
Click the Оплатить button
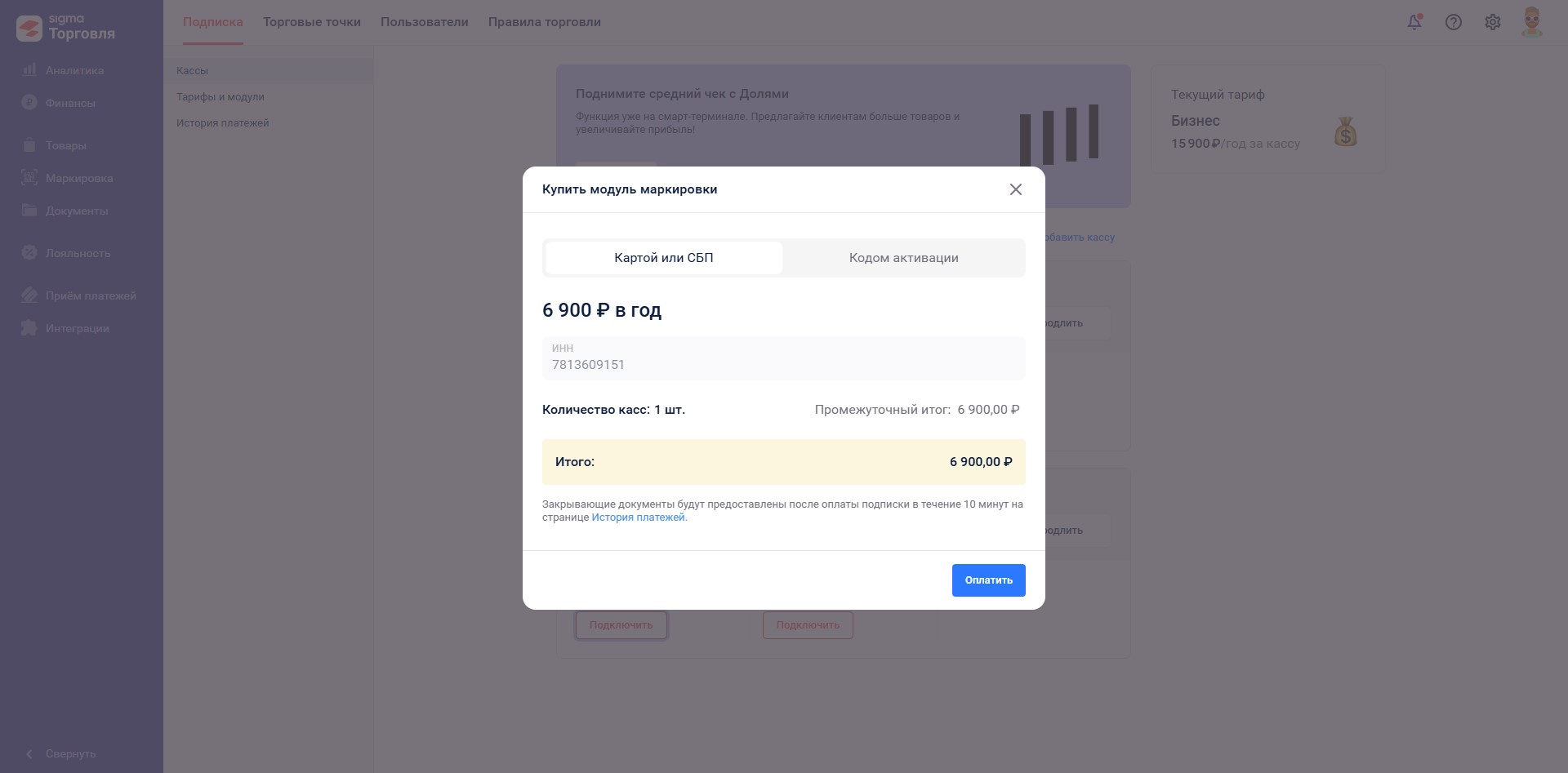click(988, 580)
